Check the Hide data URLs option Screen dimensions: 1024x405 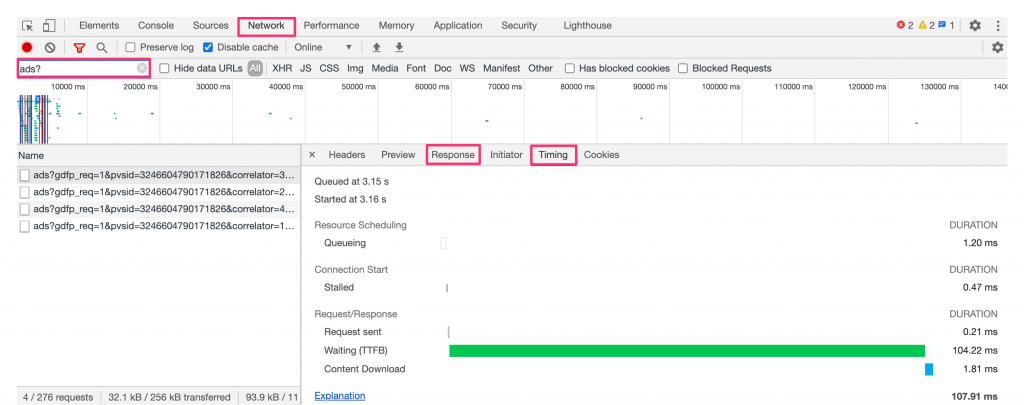[x=165, y=68]
